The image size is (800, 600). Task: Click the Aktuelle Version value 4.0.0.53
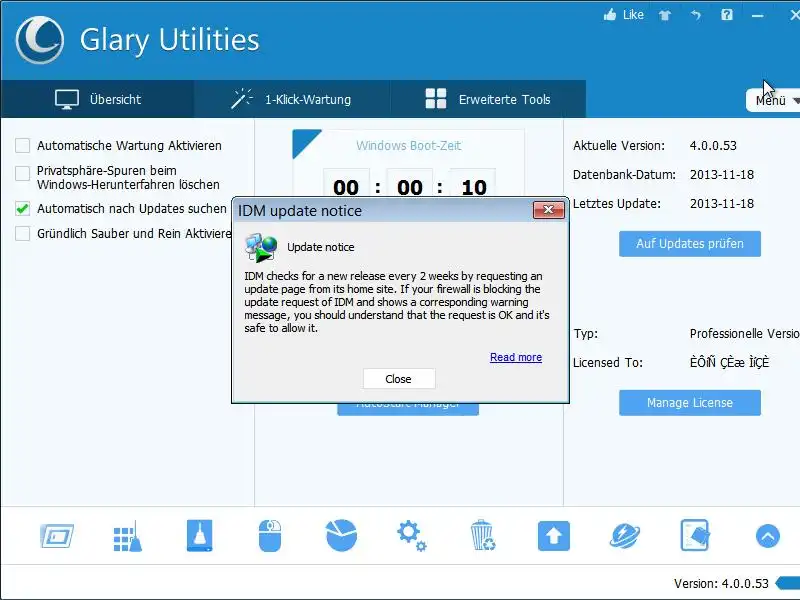tap(713, 146)
